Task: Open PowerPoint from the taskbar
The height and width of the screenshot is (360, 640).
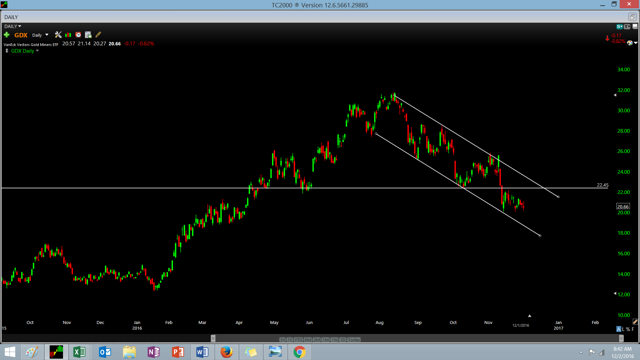Action: pos(178,352)
